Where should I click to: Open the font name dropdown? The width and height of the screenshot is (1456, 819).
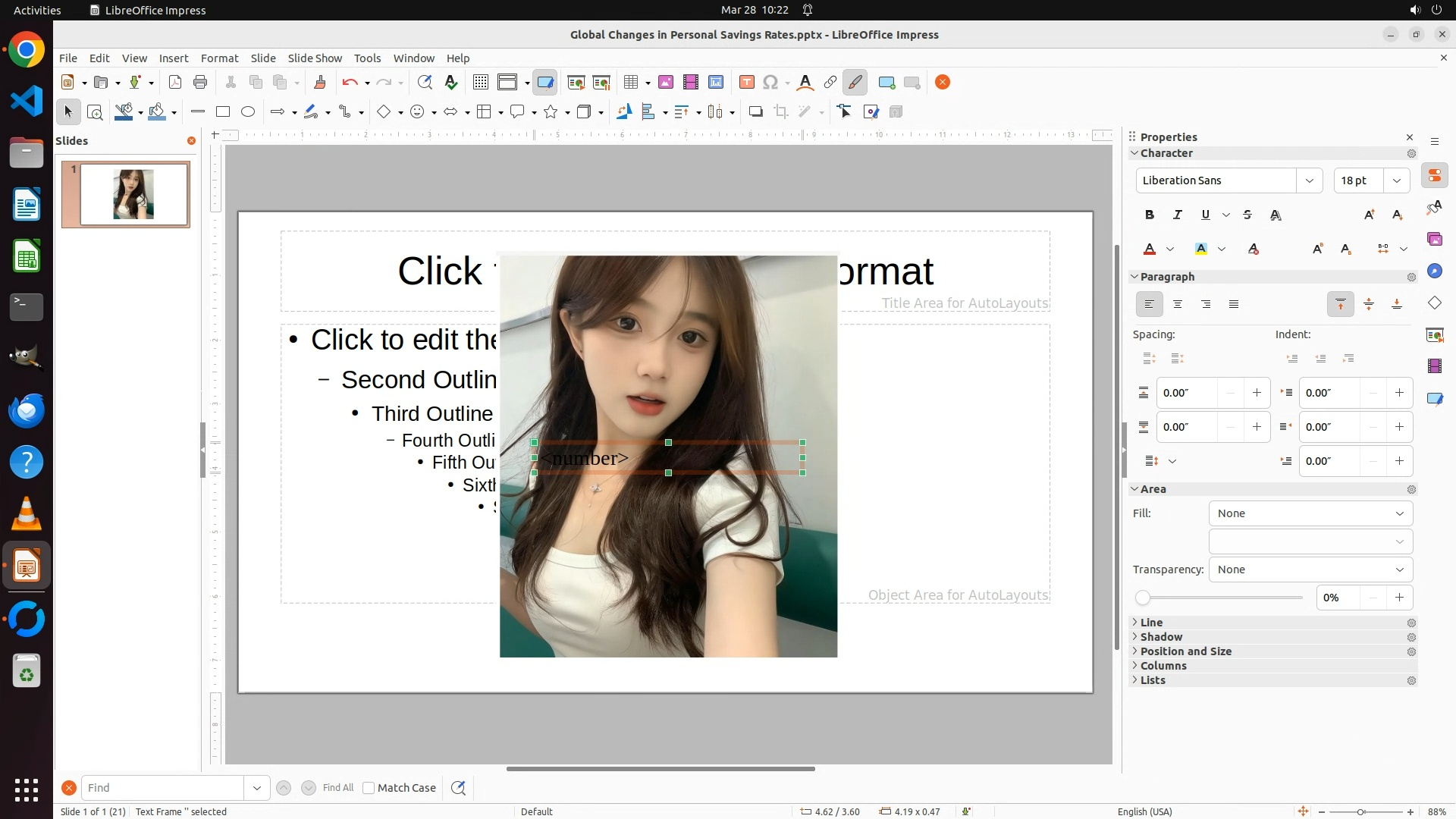tap(1309, 180)
